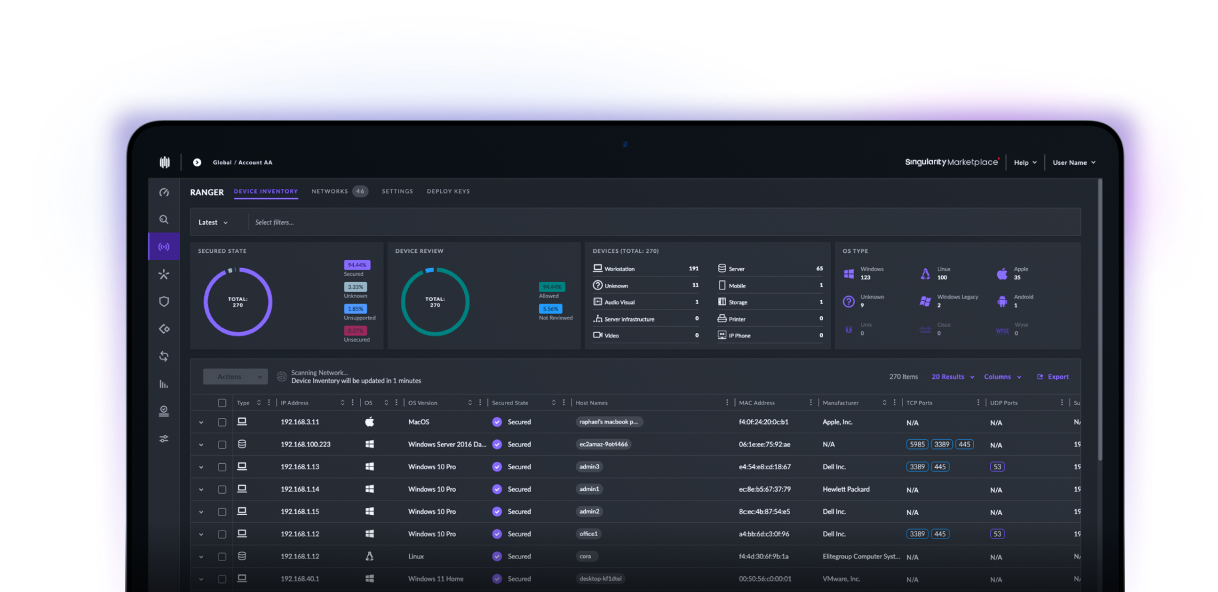Open the shield icon in sidebar
The height and width of the screenshot is (592, 1218).
pyautogui.click(x=164, y=301)
